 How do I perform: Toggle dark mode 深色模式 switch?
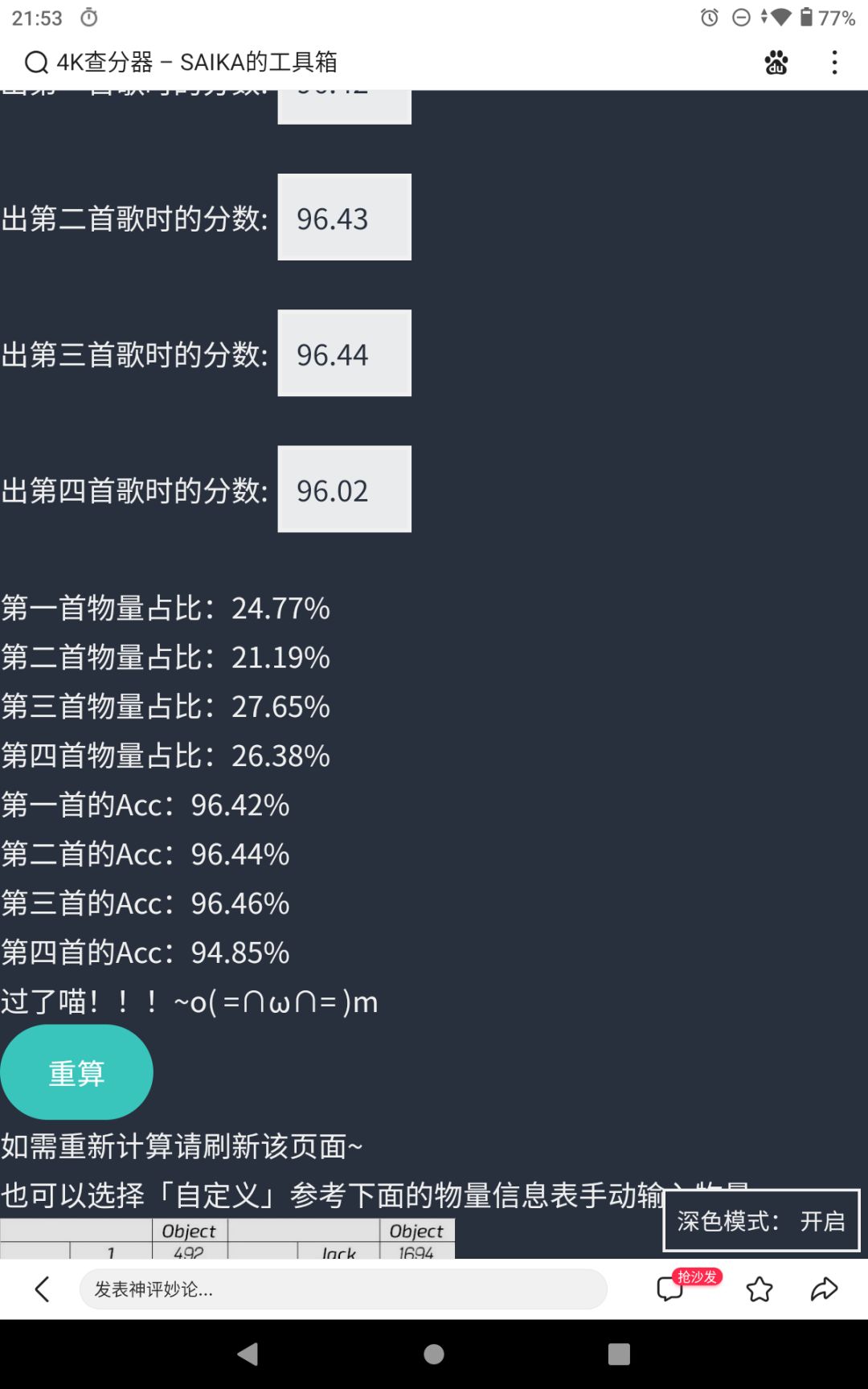pos(761,1220)
